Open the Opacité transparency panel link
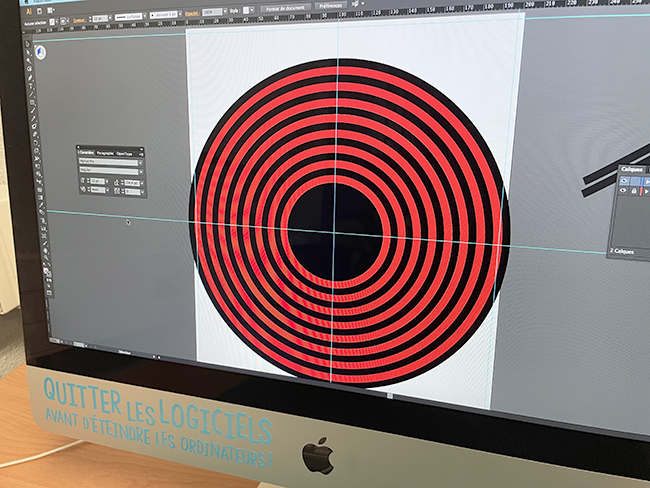Viewport: 650px width, 488px height. click(x=192, y=14)
